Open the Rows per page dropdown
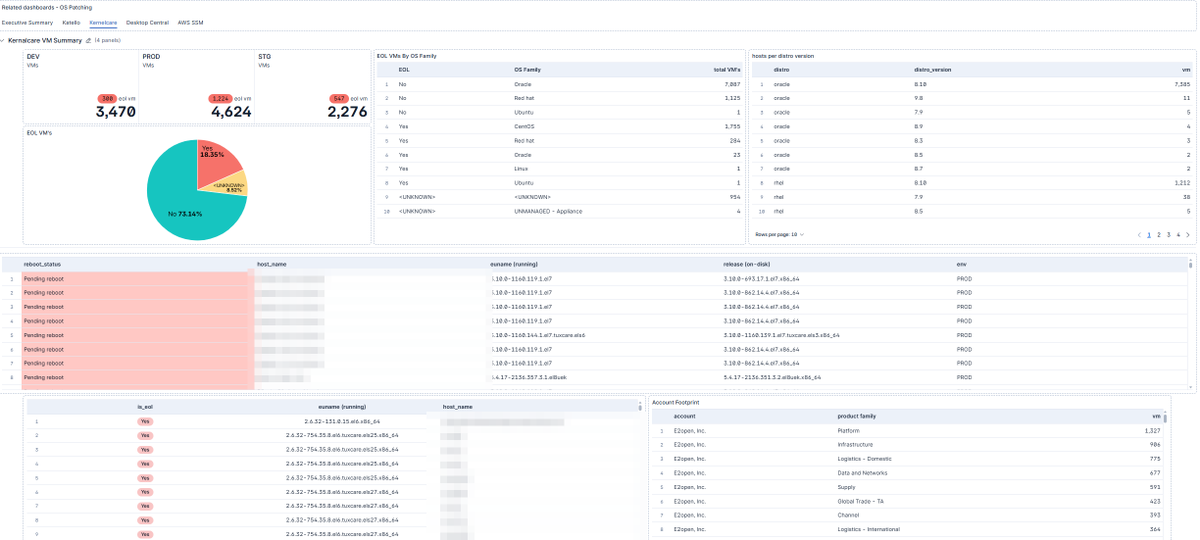This screenshot has width=1200, height=540. coord(779,234)
